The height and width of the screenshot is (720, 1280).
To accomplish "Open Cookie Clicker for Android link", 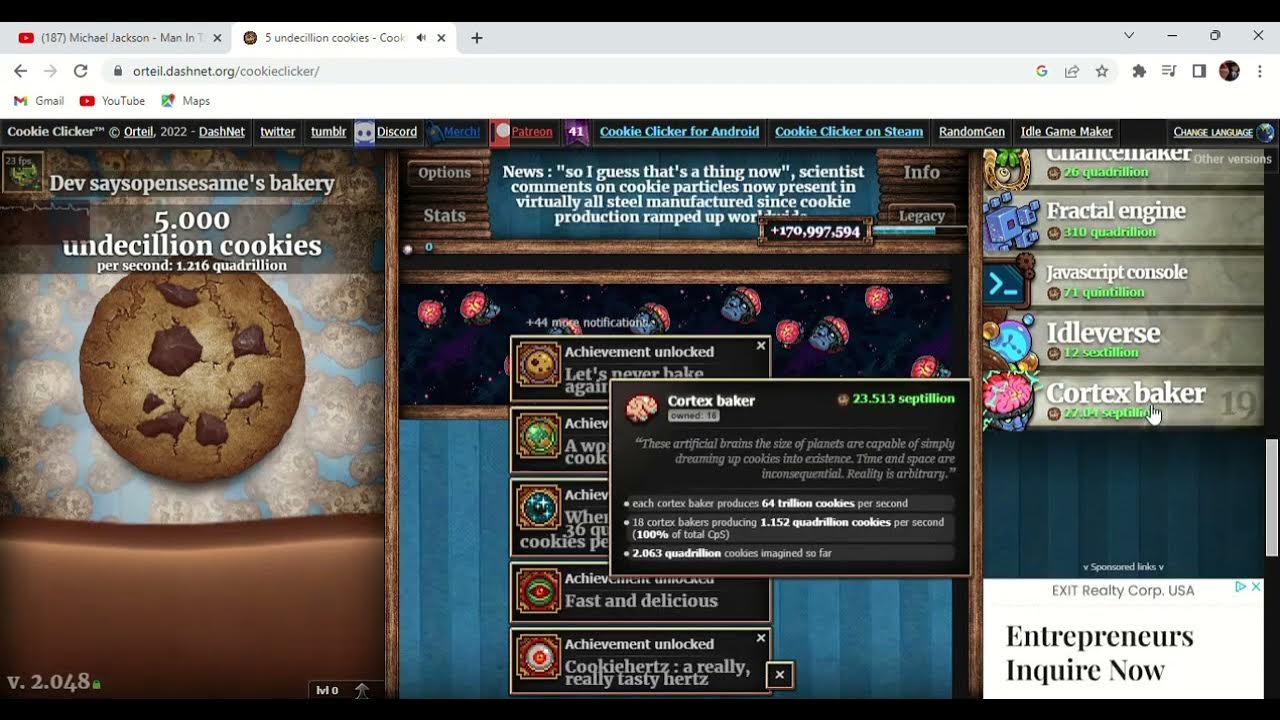I will coord(679,132).
